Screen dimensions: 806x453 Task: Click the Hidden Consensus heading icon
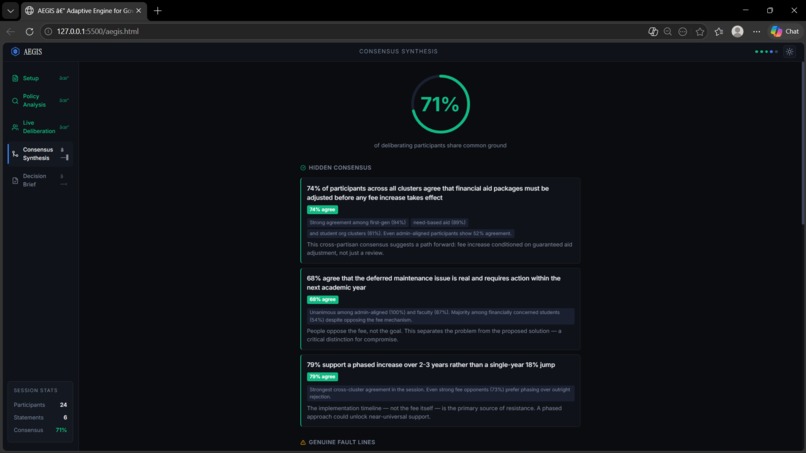tap(303, 168)
